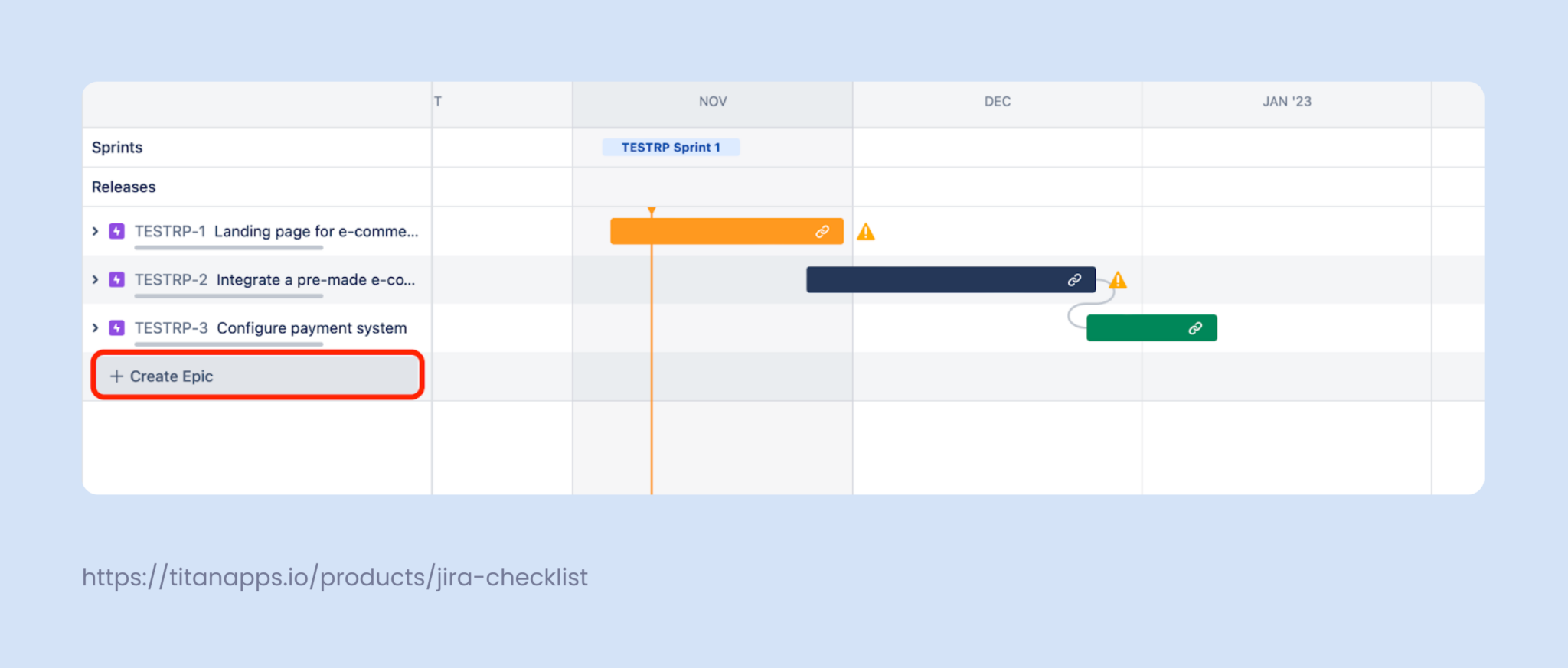The width and height of the screenshot is (1568, 668).
Task: Click the Sprints row label
Action: (x=116, y=147)
